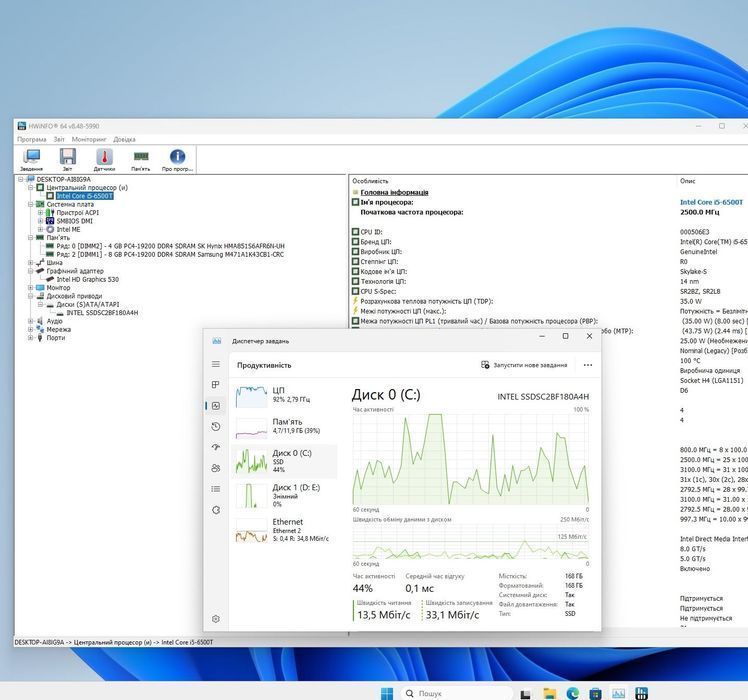This screenshot has height=700, width=748.
Task: Click the Intel ME tree node icon
Action: coord(50,230)
